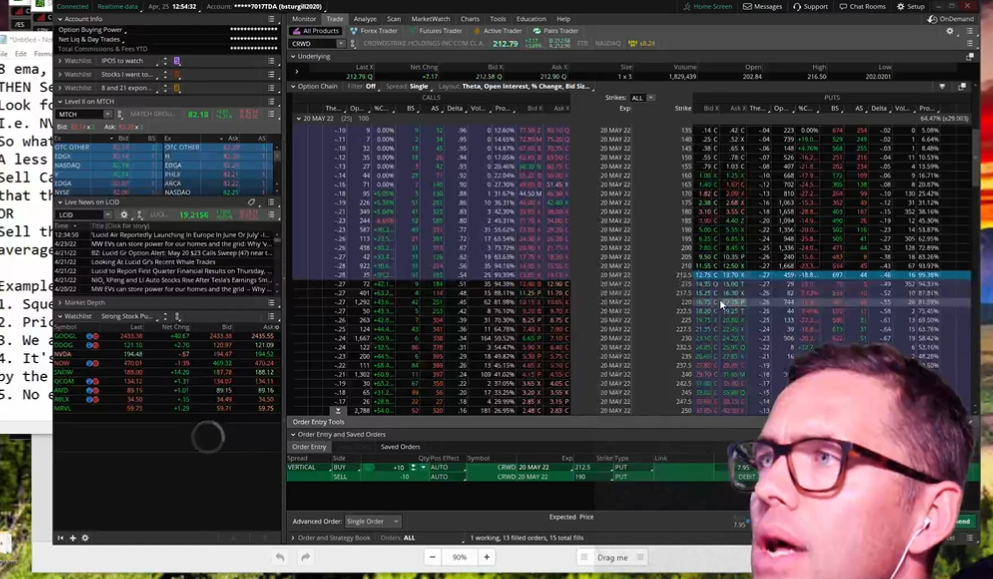Viewport: 993px width, 579px height.
Task: Zoom in with the plus button
Action: 486,557
